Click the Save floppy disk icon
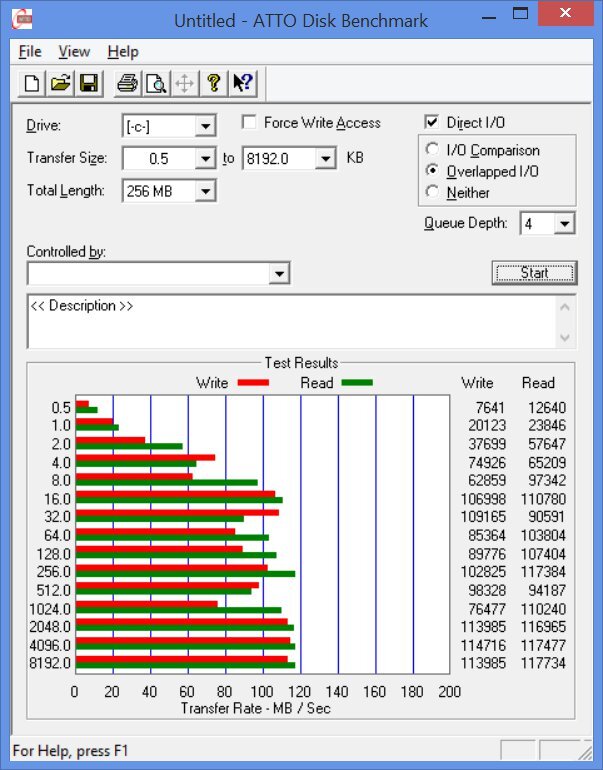This screenshot has width=603, height=770. pyautogui.click(x=87, y=84)
